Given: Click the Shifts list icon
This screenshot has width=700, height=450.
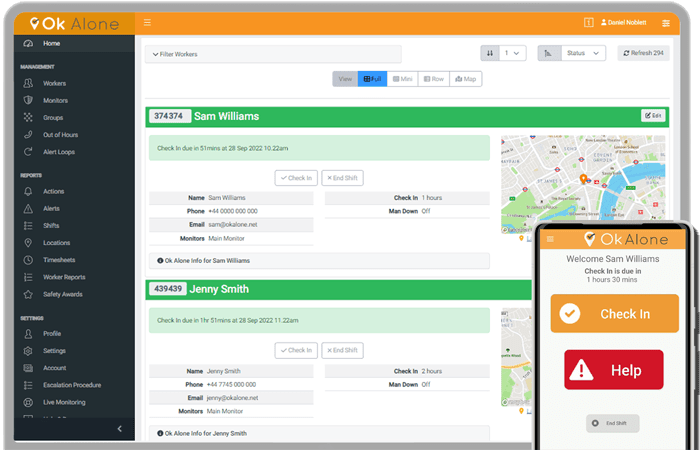Looking at the screenshot, I should pos(28,225).
